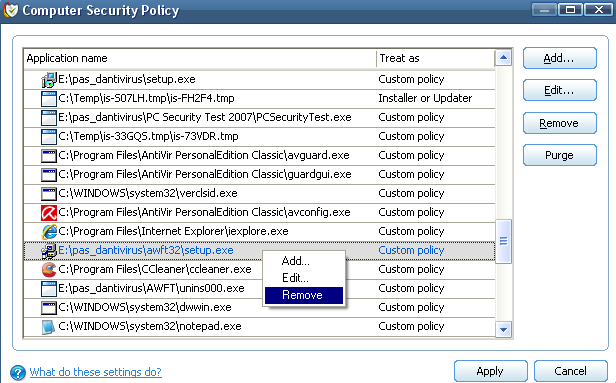Click the guardgui.exe application icon
The width and height of the screenshot is (616, 383).
pyautogui.click(x=49, y=174)
